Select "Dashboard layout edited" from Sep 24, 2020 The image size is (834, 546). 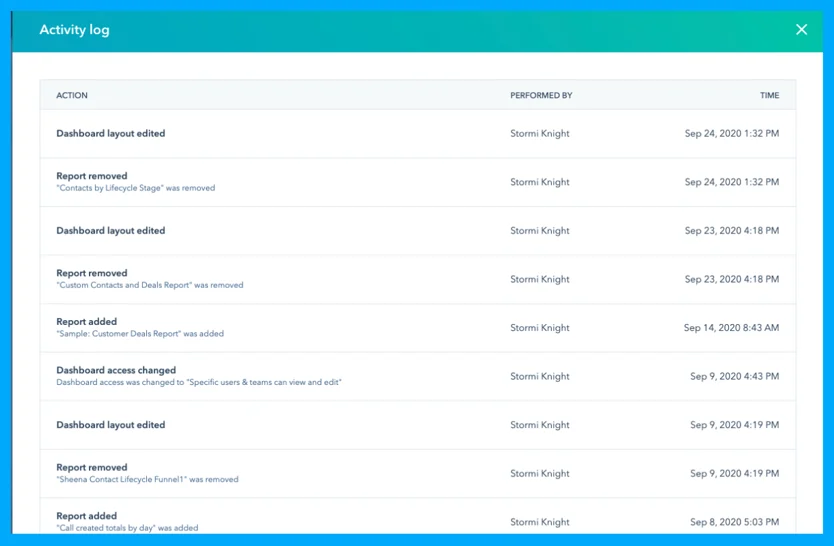111,133
